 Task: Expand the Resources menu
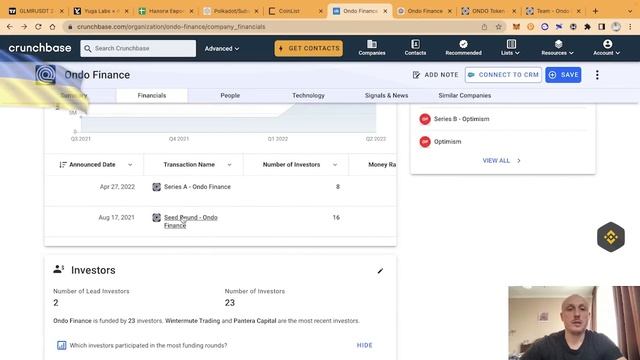click(558, 48)
